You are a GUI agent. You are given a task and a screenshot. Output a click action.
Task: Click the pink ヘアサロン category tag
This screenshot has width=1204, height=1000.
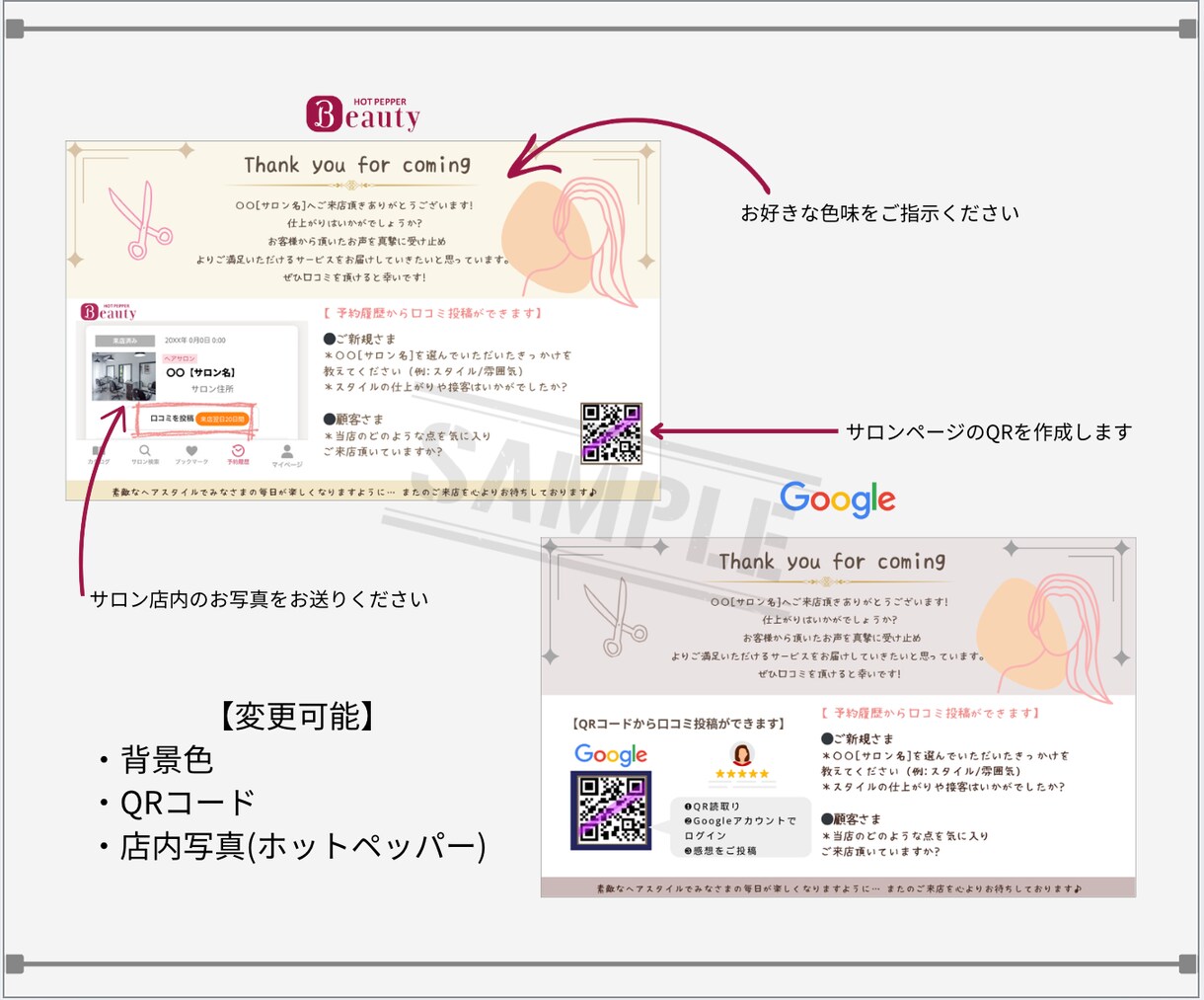click(x=180, y=358)
